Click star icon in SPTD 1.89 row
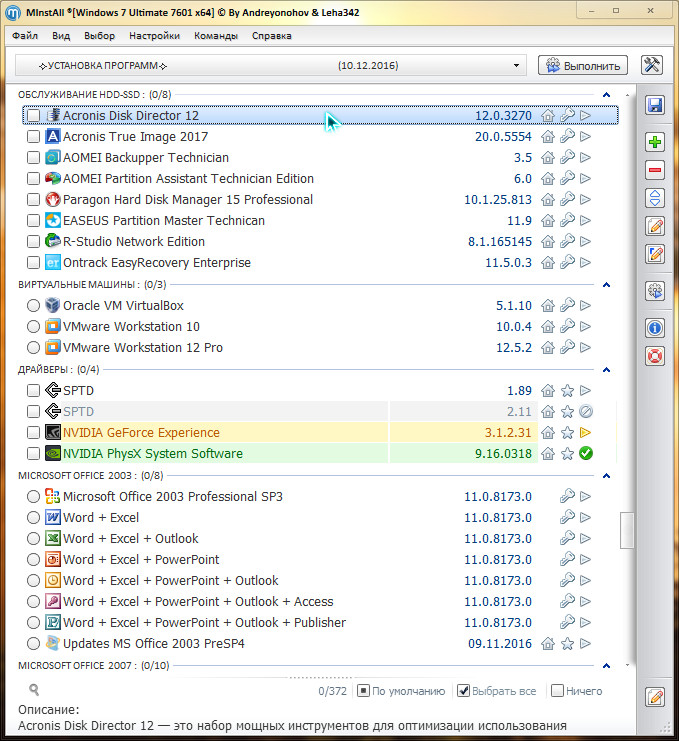Image resolution: width=679 pixels, height=741 pixels. [567, 391]
